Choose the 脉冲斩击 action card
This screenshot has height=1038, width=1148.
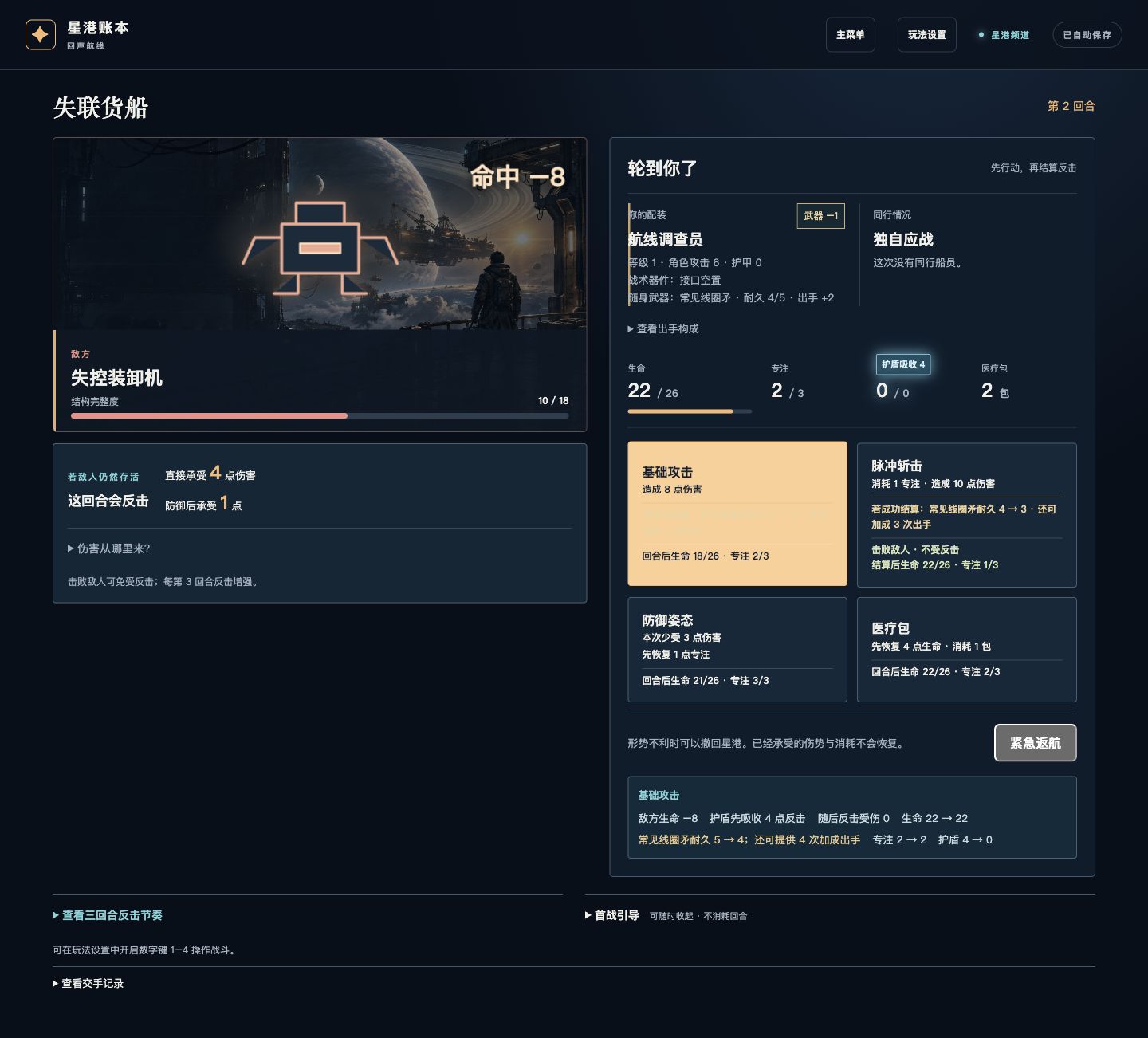pyautogui.click(x=967, y=515)
